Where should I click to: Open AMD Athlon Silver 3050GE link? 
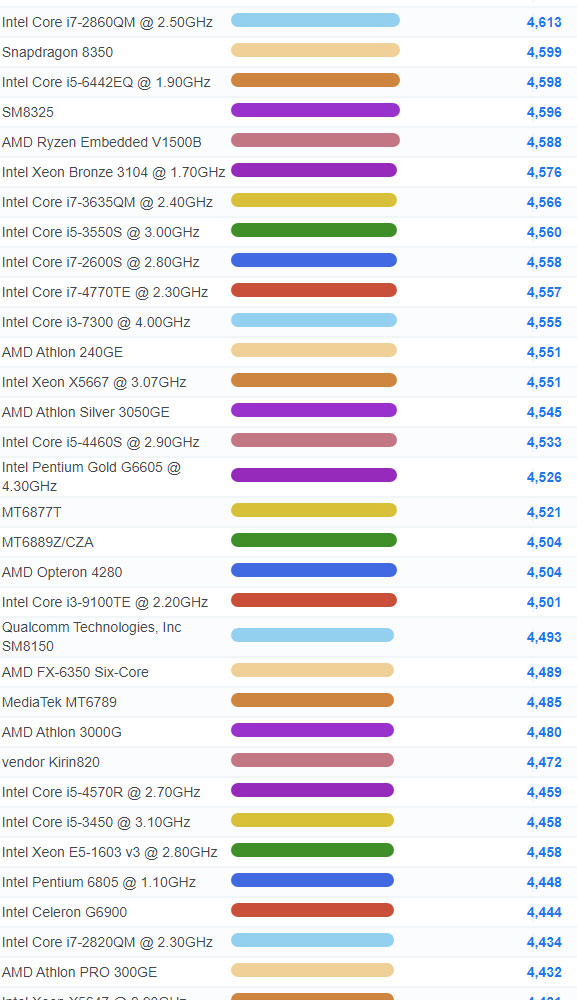click(86, 412)
